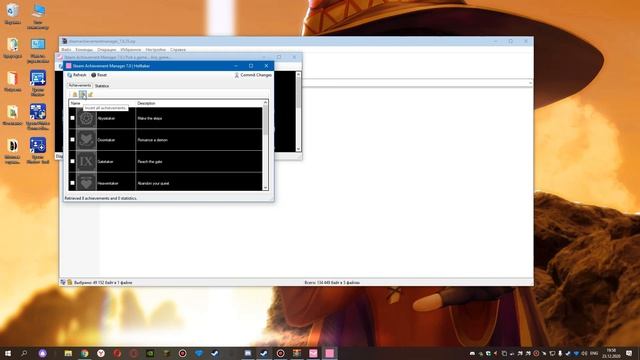
Task: Open the Файл menu in archive window
Action: coord(66,50)
